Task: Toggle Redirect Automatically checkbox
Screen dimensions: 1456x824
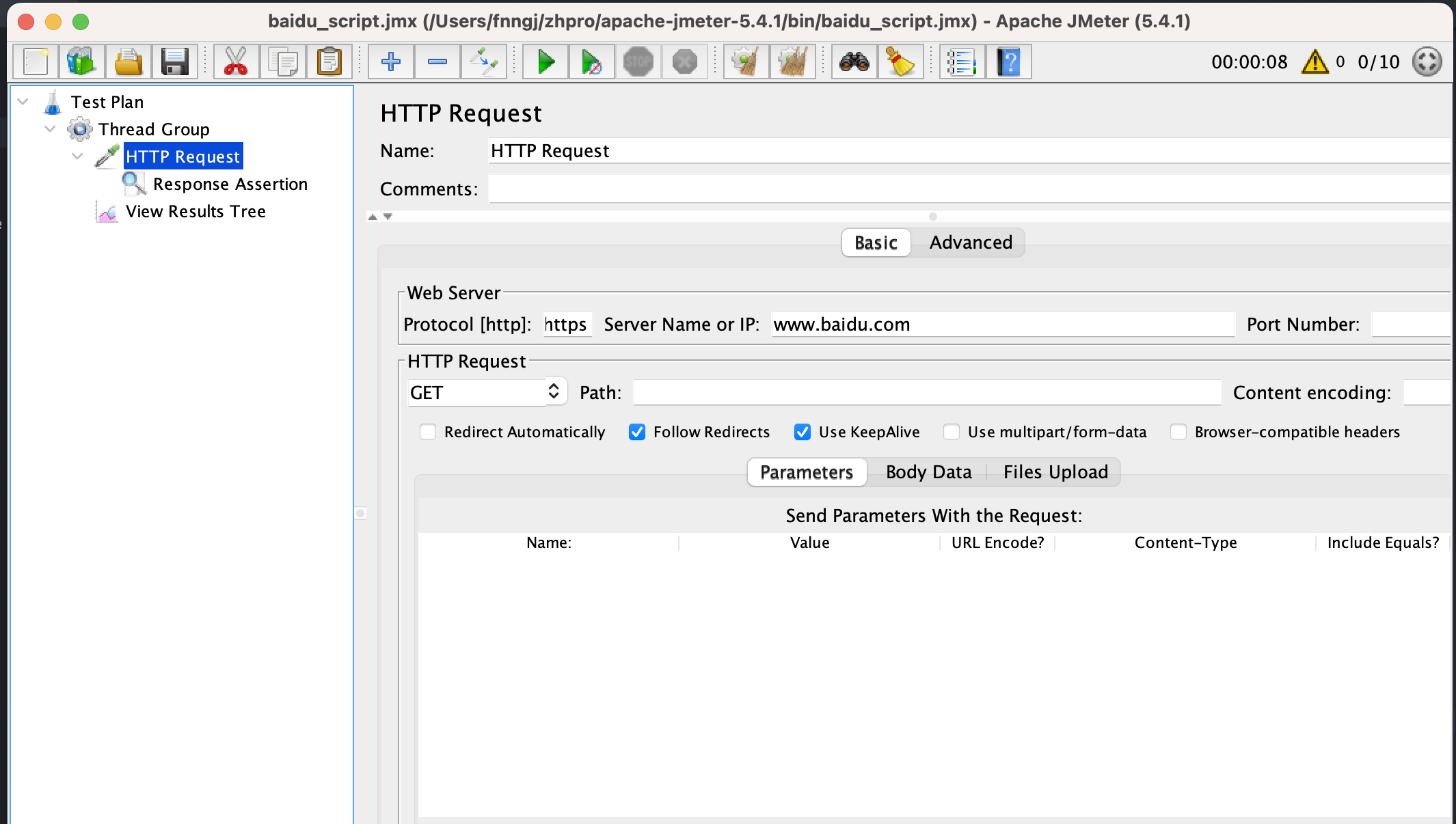Action: coord(428,432)
